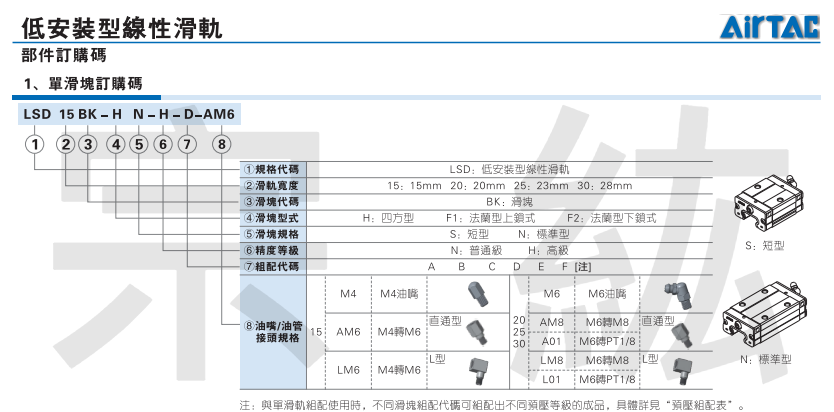Click the circled number 8 marker
The image size is (834, 412).
(222, 145)
